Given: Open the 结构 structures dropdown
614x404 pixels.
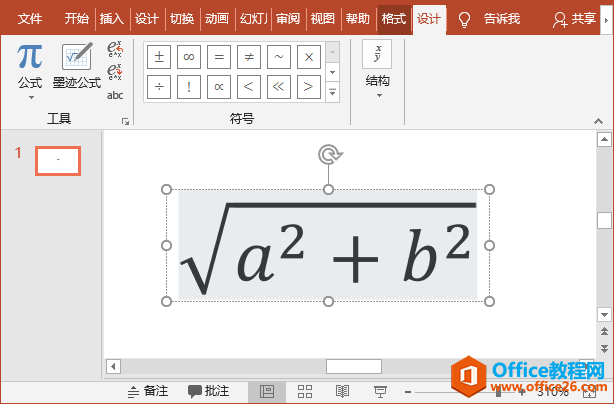Looking at the screenshot, I should pos(377,70).
